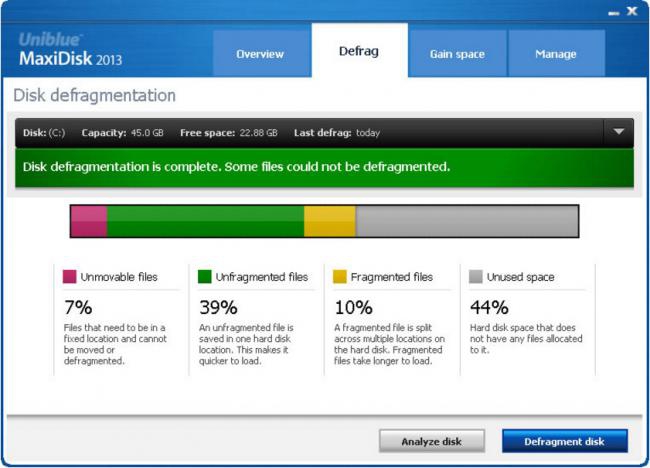Viewport: 650px width, 468px height.
Task: Select the pink segment of the disk bar
Action: [x=89, y=221]
